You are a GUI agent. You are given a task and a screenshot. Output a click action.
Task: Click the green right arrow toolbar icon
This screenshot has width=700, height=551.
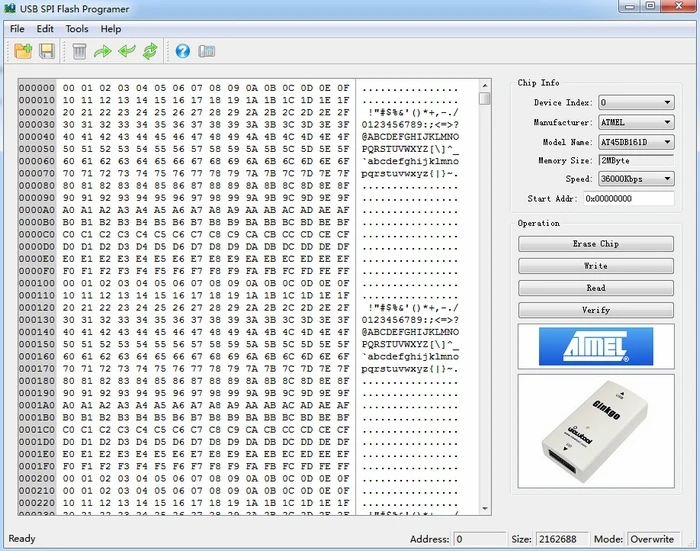[103, 51]
